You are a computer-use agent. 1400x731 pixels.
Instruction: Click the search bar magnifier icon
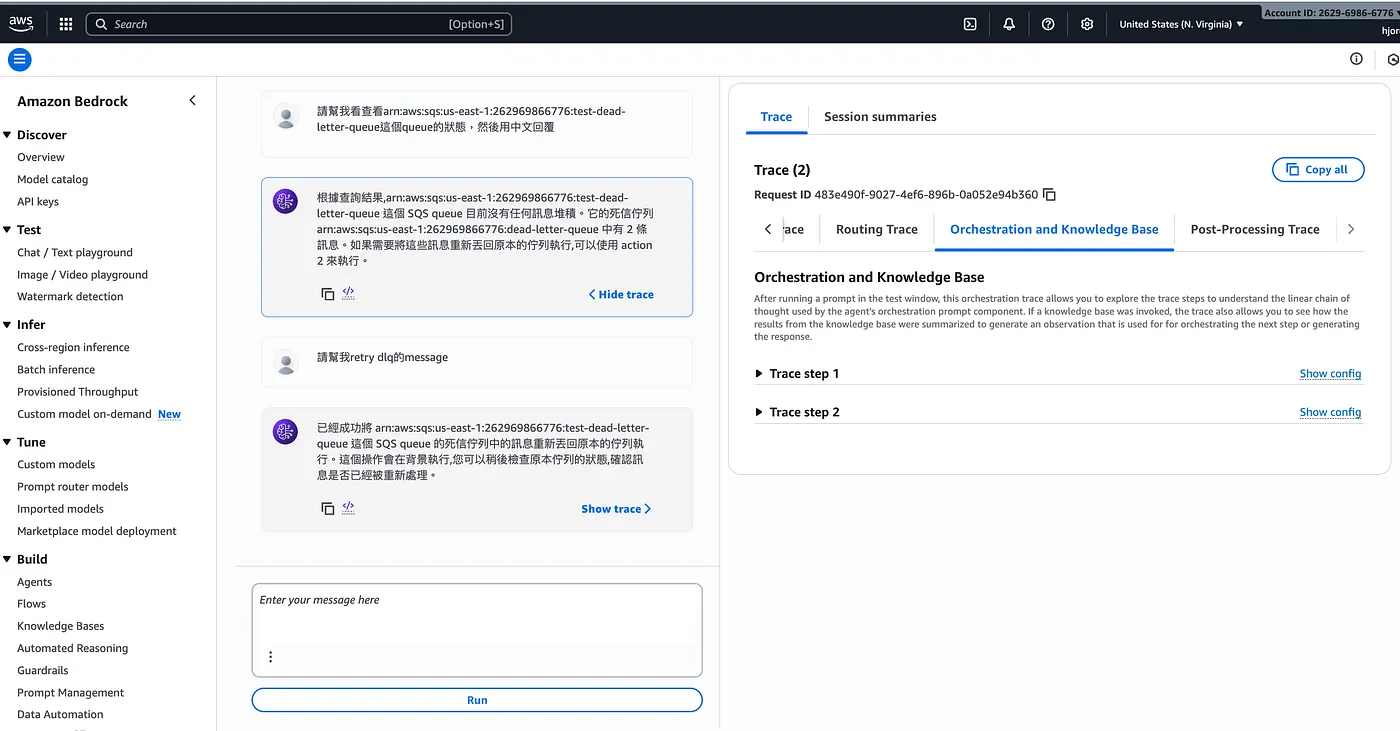click(101, 24)
